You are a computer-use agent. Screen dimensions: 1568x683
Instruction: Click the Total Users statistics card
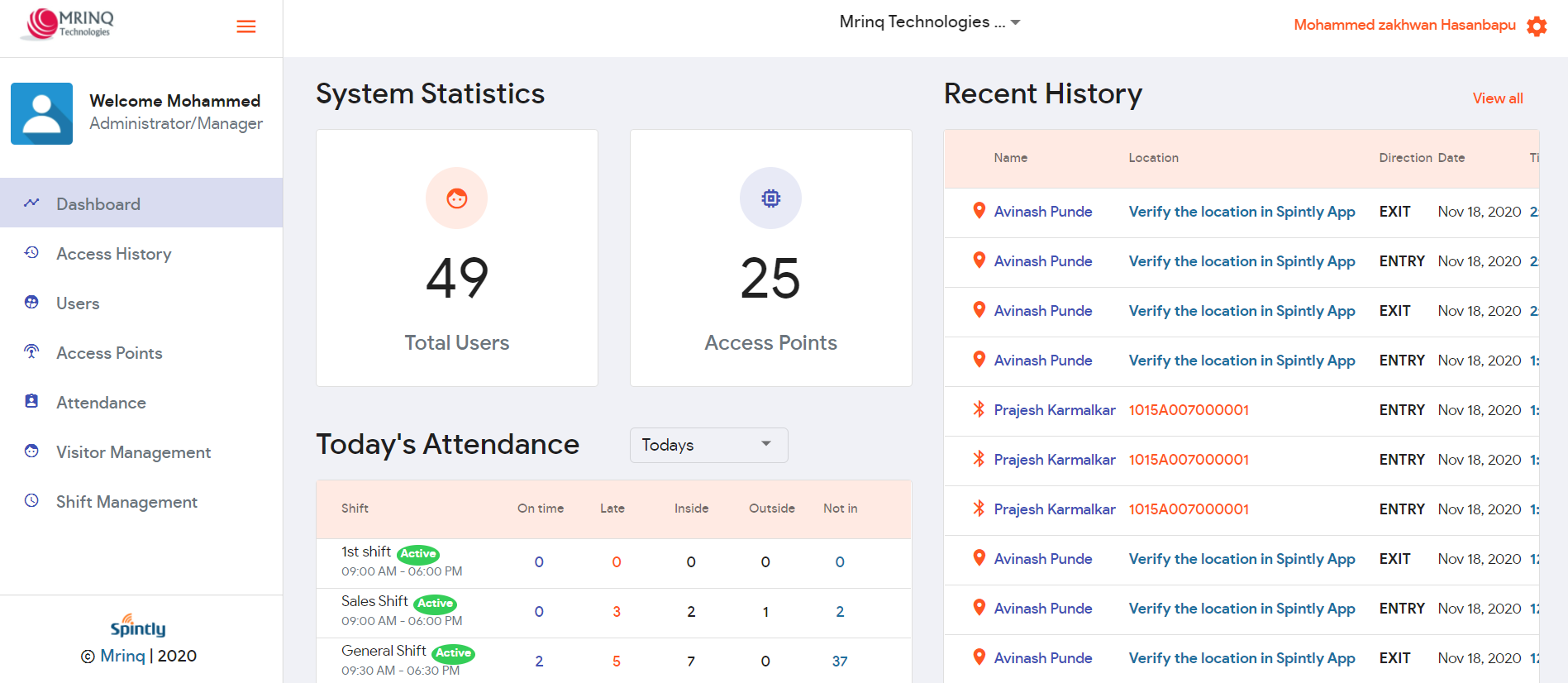click(x=456, y=258)
